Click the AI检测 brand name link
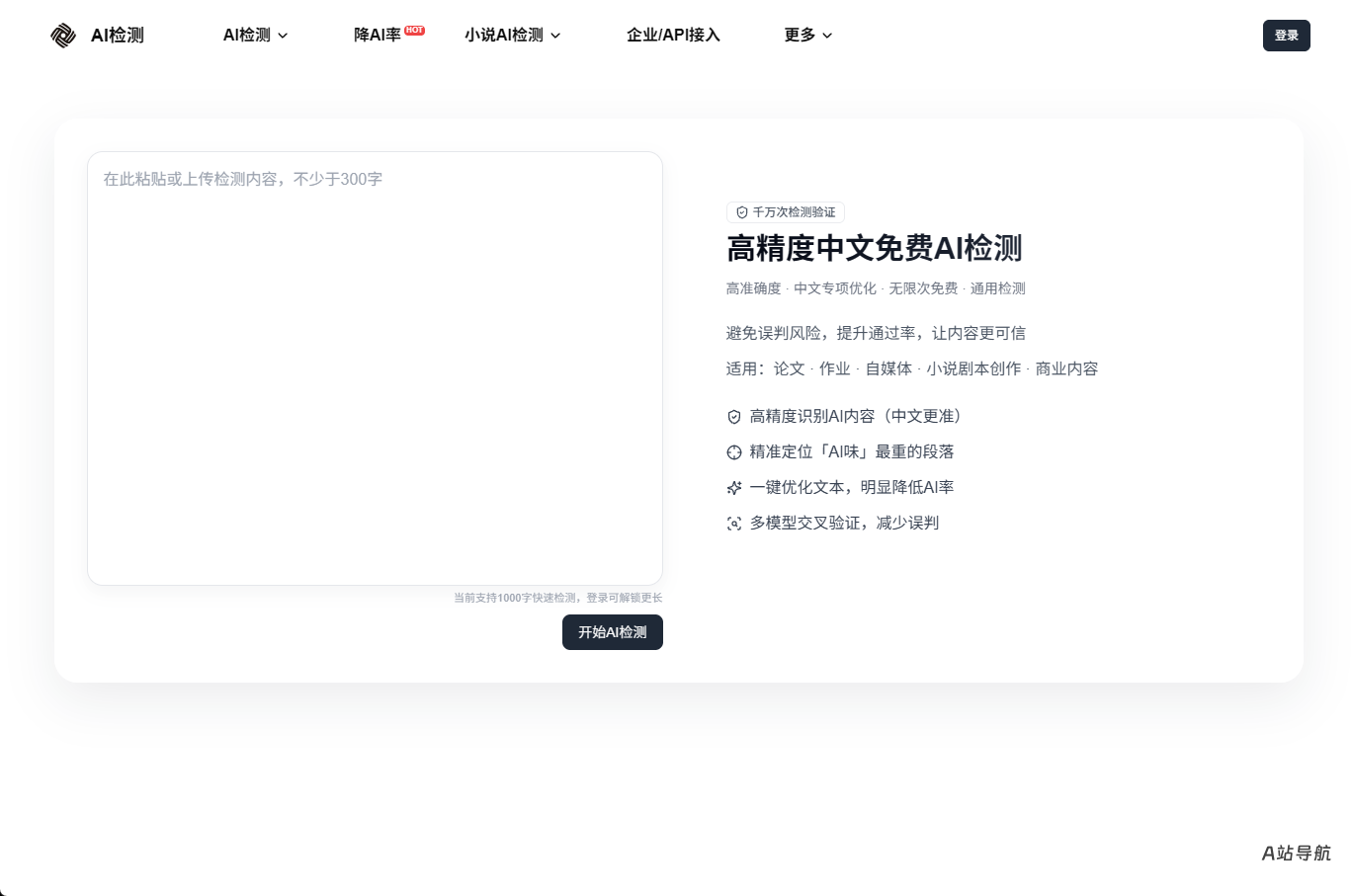 (x=118, y=36)
